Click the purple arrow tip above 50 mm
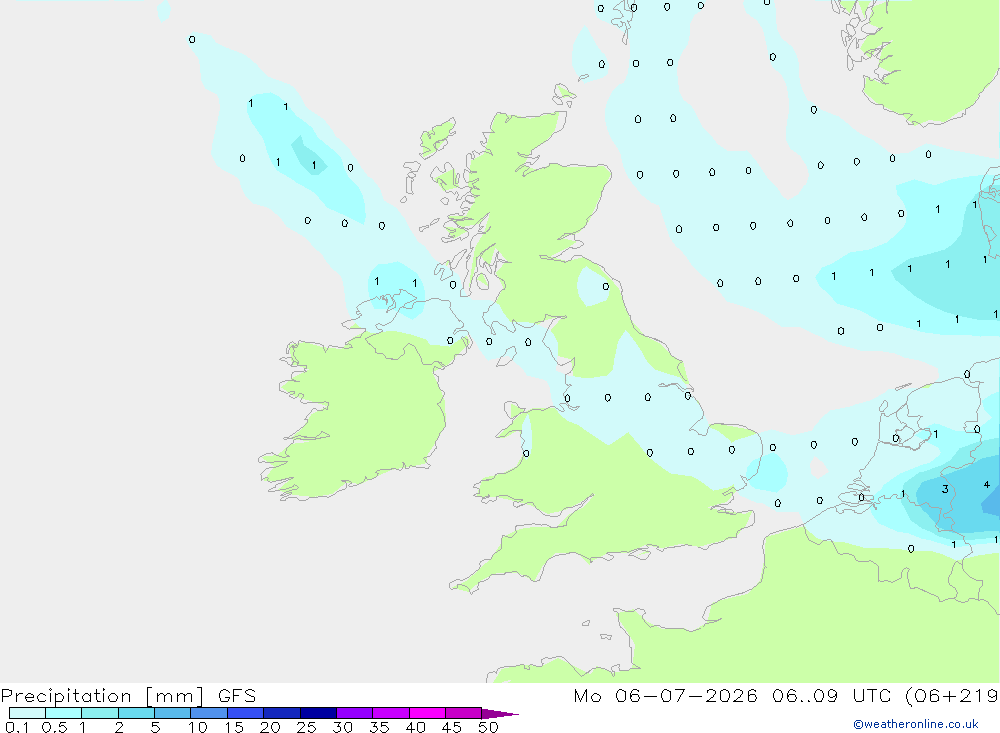1000x733 pixels. click(x=500, y=714)
